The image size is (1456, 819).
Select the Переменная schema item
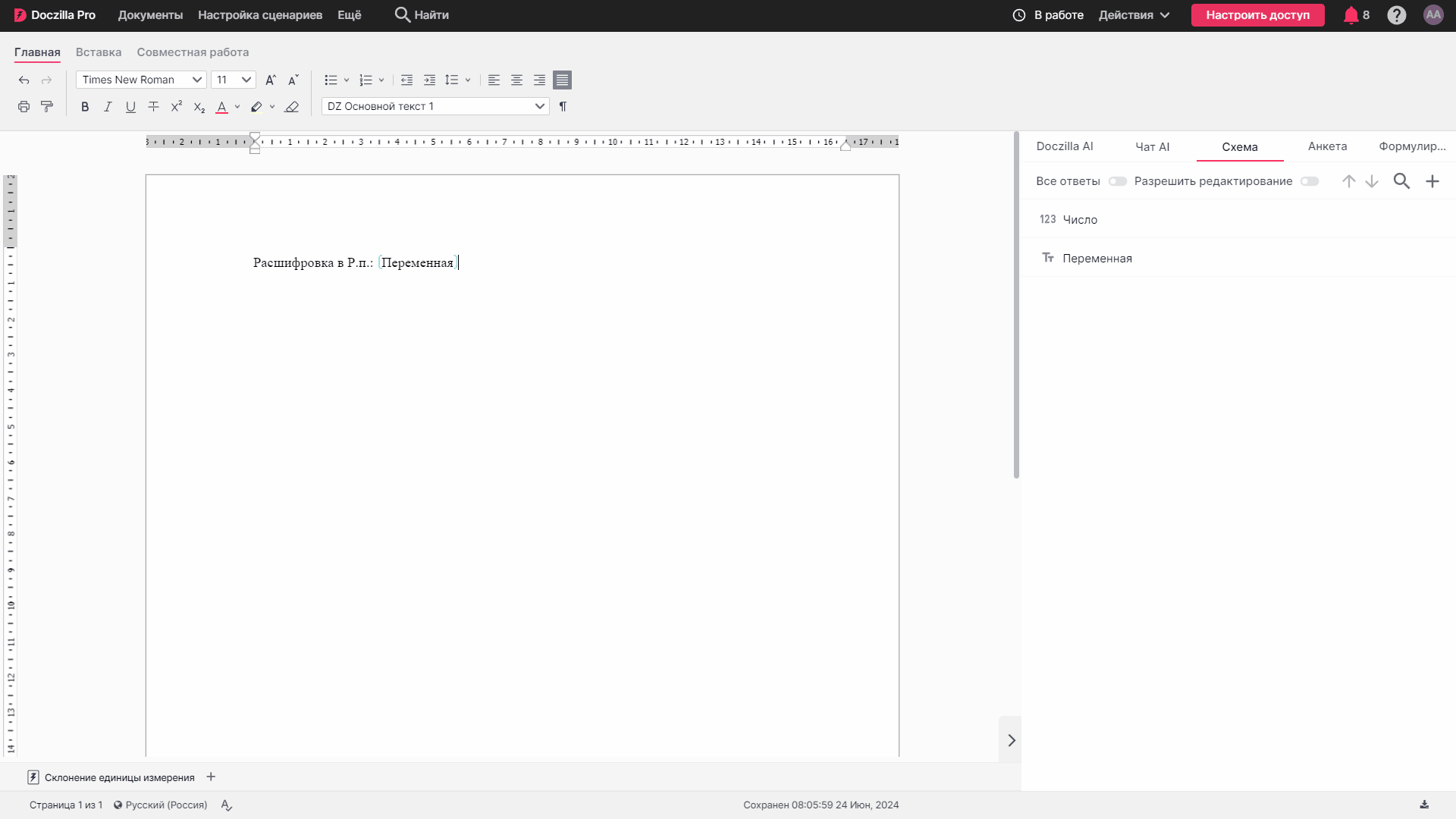pyautogui.click(x=1238, y=258)
